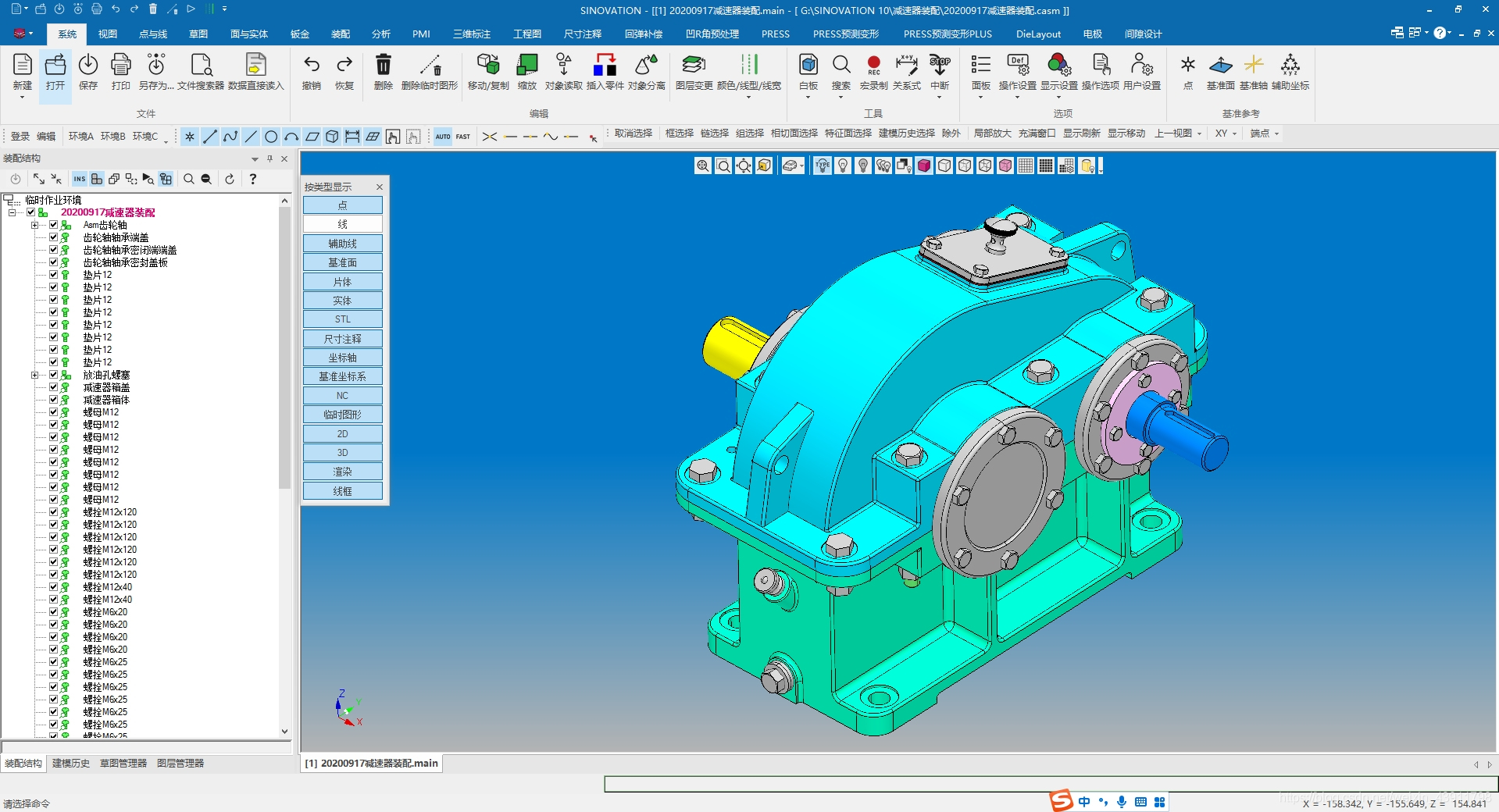Uncheck the 减速器箱盖 checkbox
1499x812 pixels.
click(x=53, y=387)
